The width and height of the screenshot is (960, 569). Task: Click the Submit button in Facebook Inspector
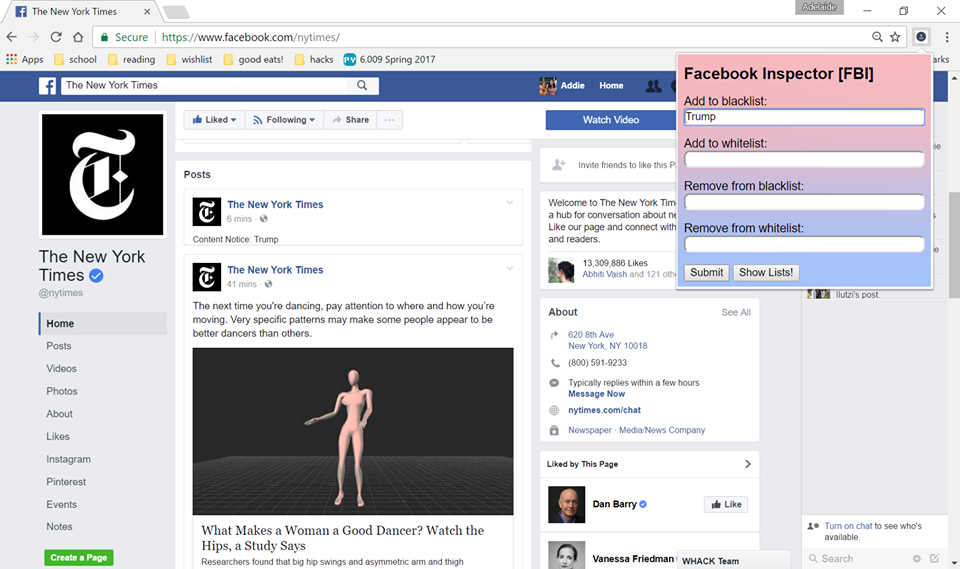point(707,273)
